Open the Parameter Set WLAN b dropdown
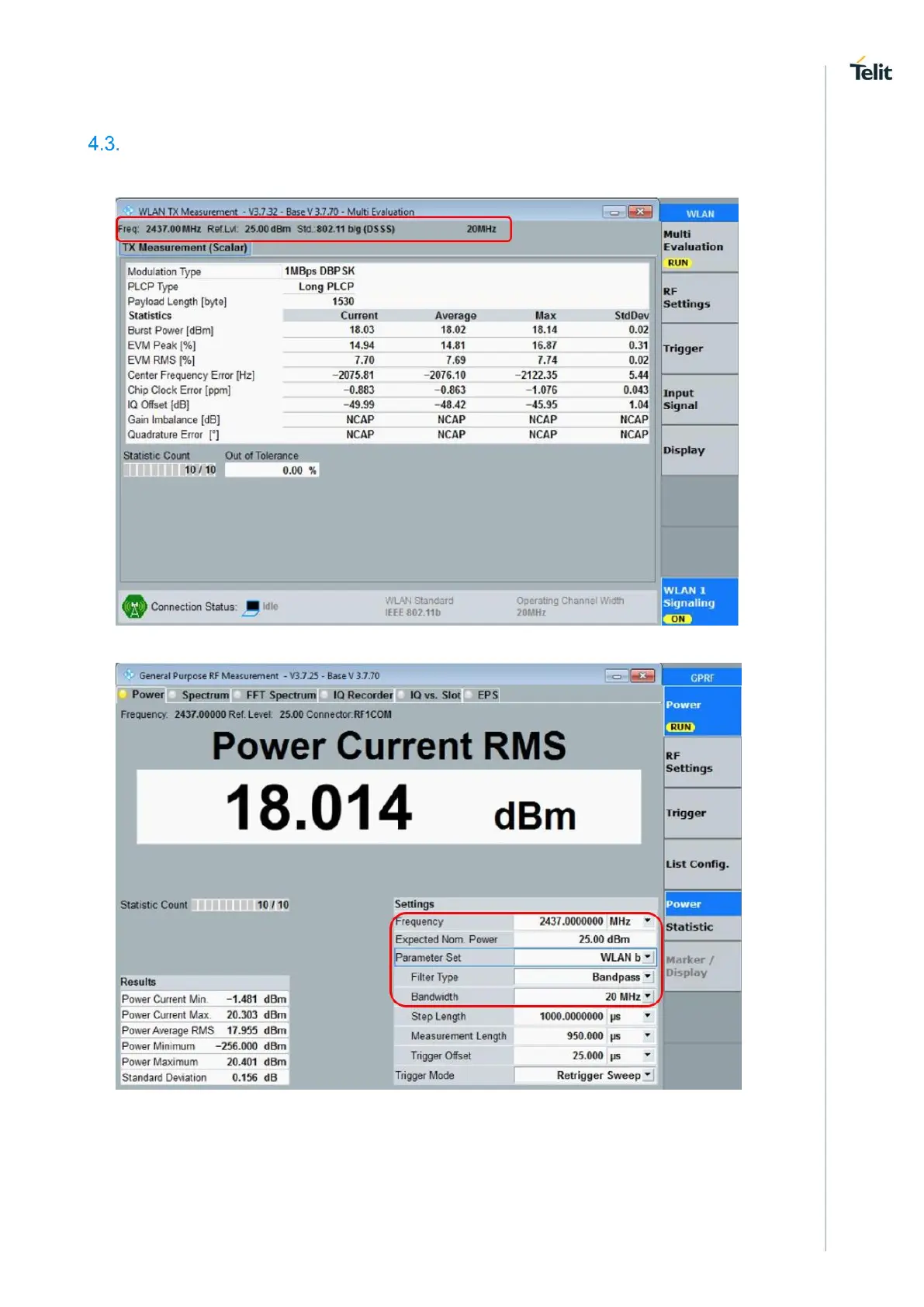924x1307 pixels. click(x=647, y=958)
